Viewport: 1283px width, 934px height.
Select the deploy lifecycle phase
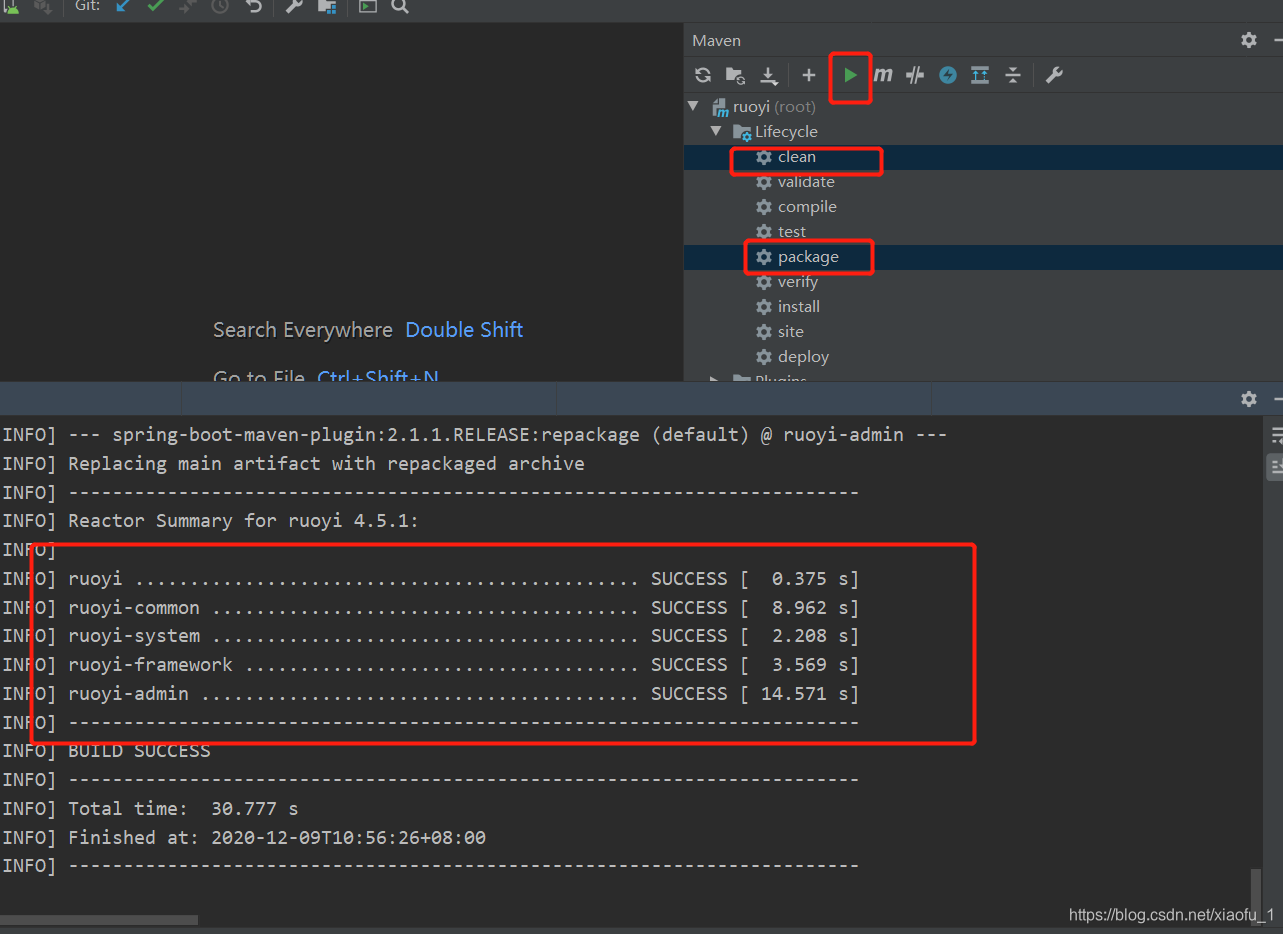(803, 357)
